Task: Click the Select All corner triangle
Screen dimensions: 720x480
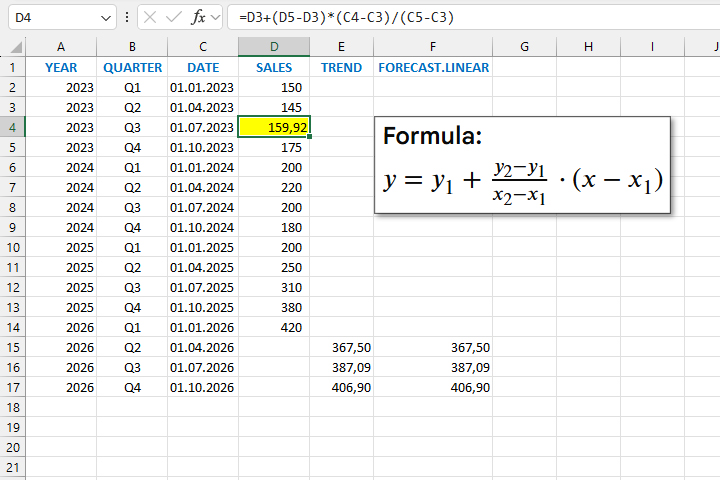Action: coord(16,47)
